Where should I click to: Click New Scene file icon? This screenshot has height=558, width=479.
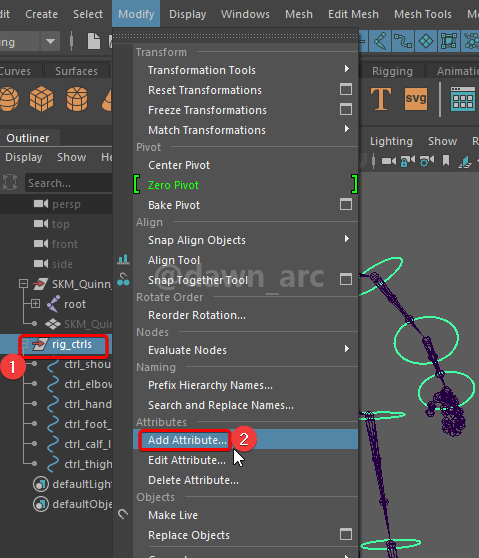[x=94, y=41]
